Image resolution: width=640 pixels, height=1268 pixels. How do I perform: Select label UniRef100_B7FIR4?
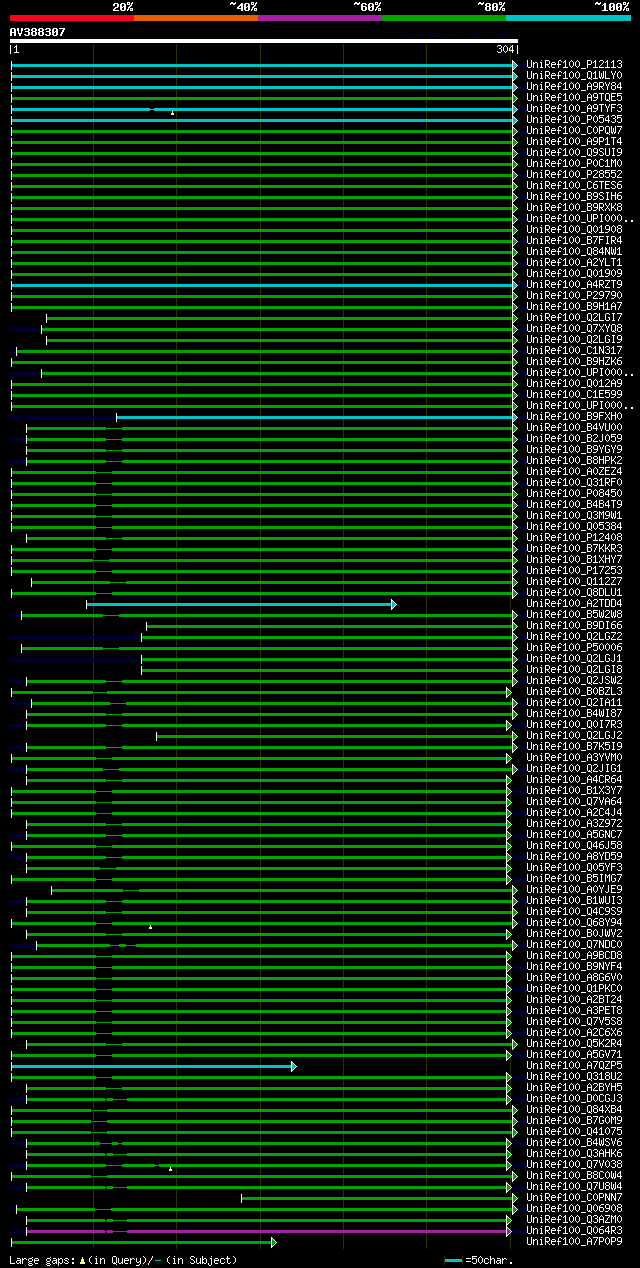coord(574,240)
